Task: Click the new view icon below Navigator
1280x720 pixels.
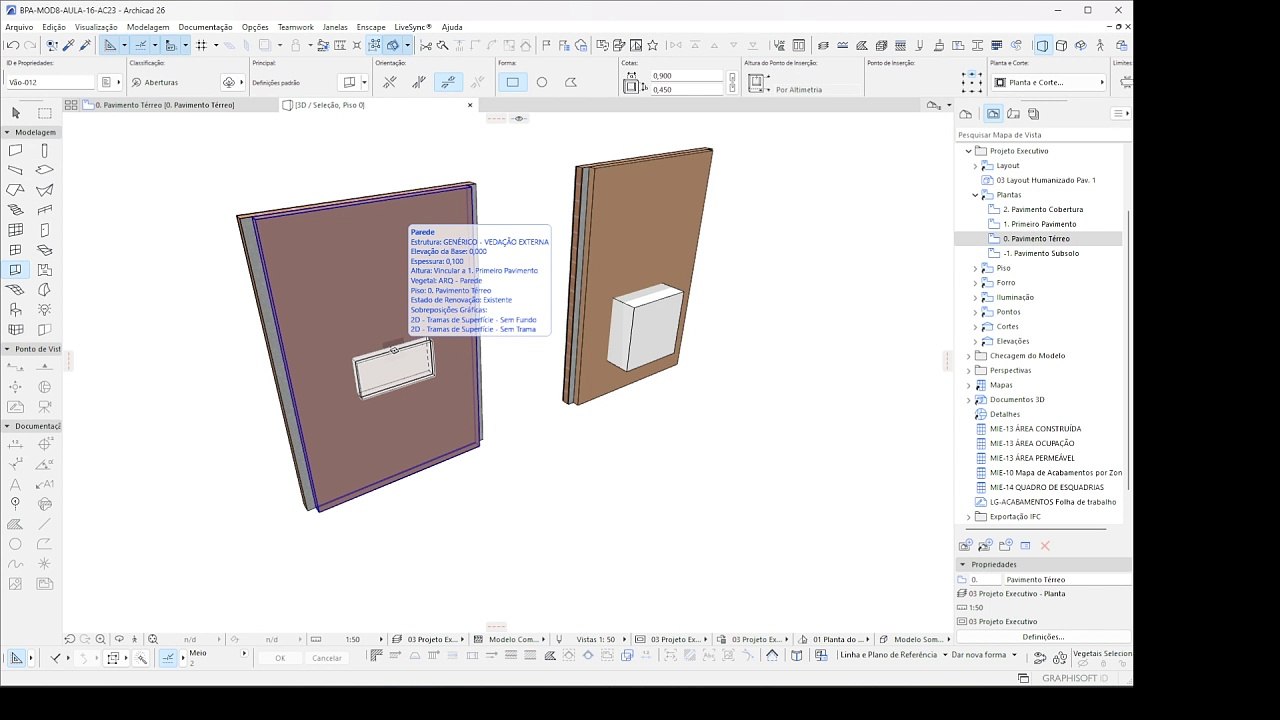Action: 965,545
